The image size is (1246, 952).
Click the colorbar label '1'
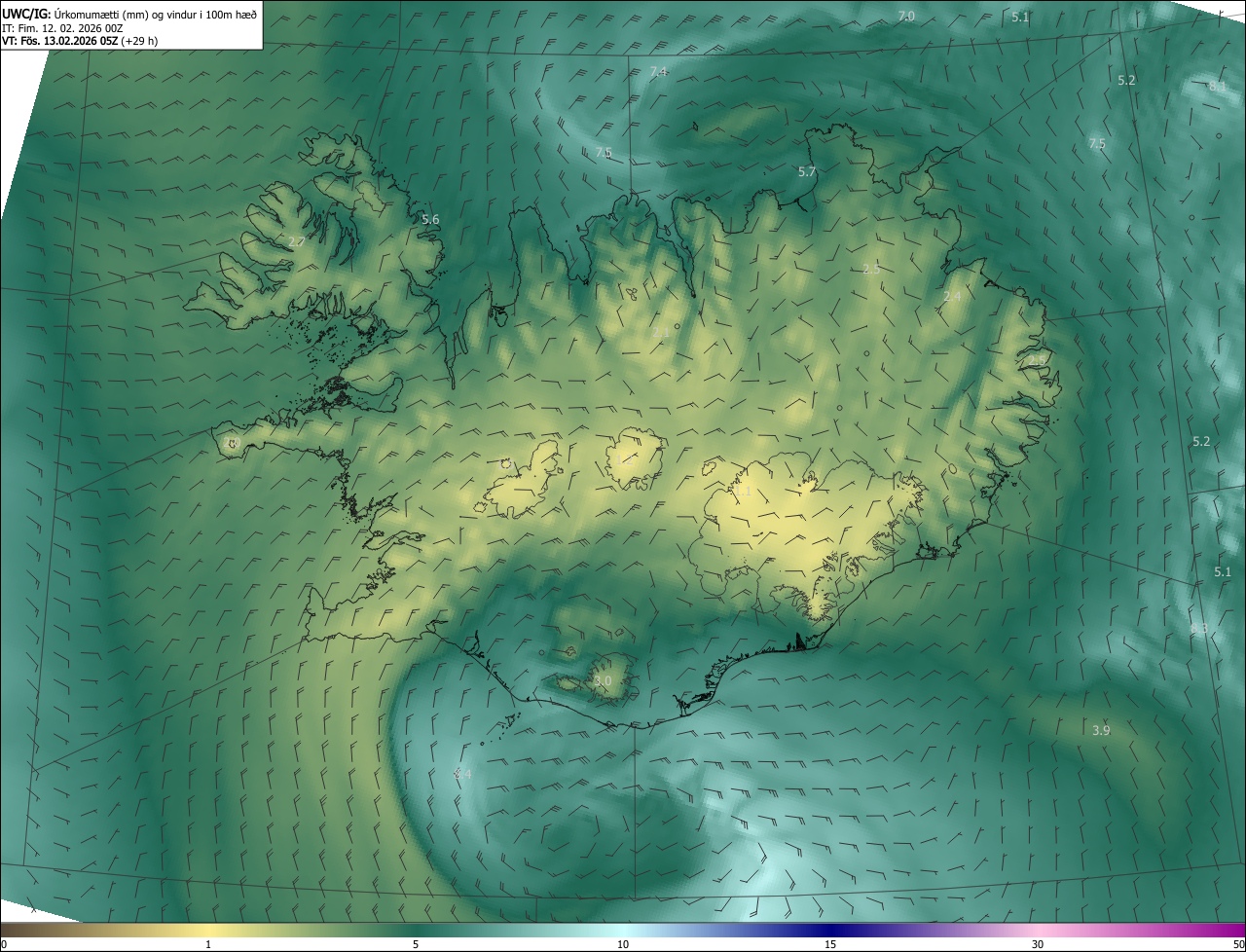[208, 944]
